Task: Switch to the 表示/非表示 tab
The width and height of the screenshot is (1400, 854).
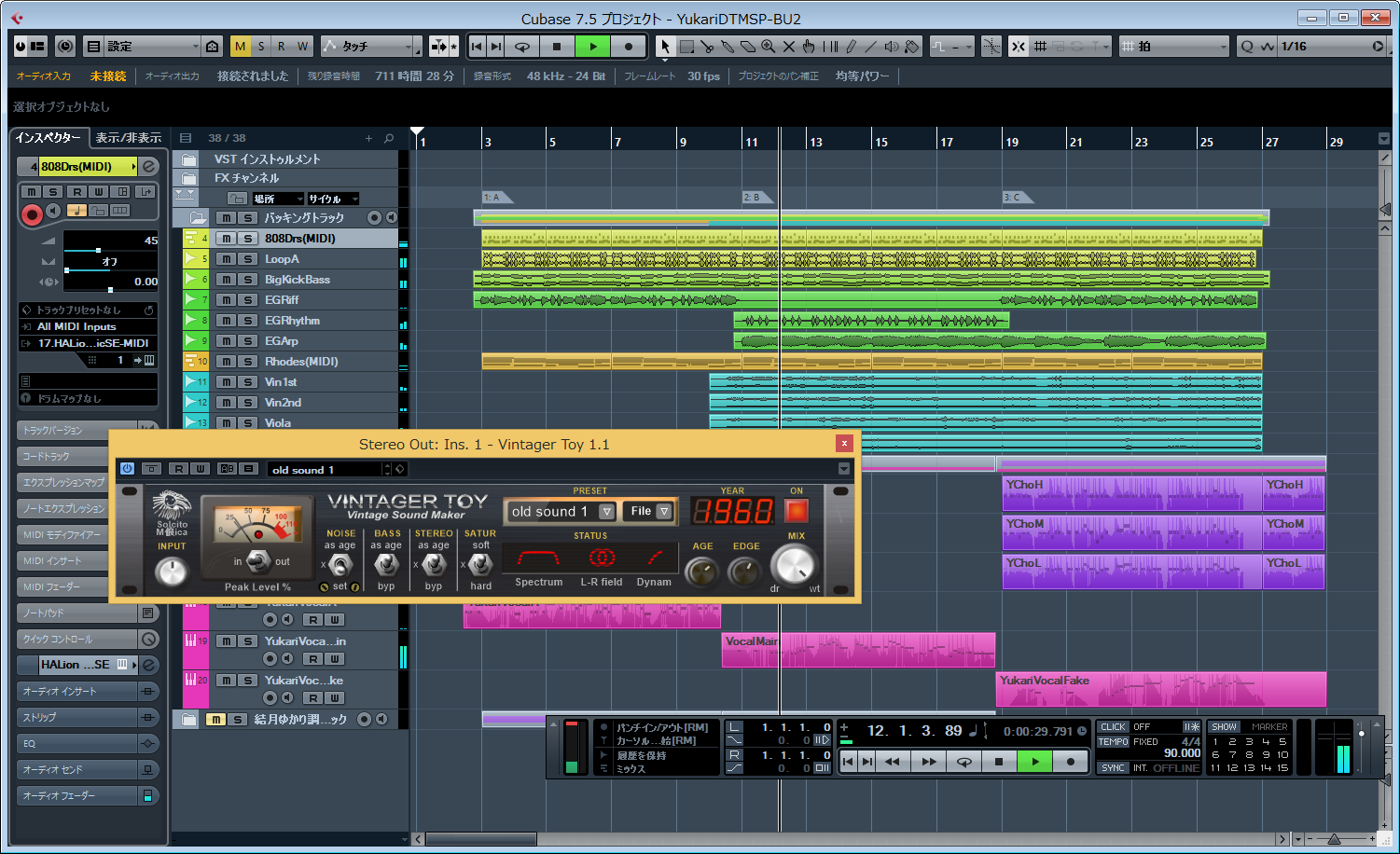Action: pos(128,138)
